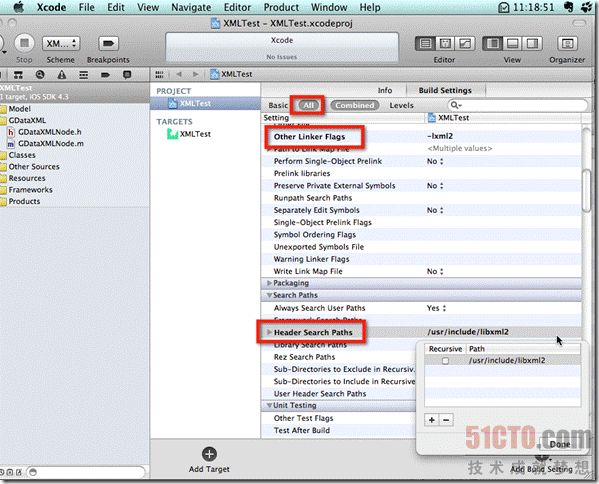Click the Add Target button
Screen dimensions: 599x484
[209, 460]
